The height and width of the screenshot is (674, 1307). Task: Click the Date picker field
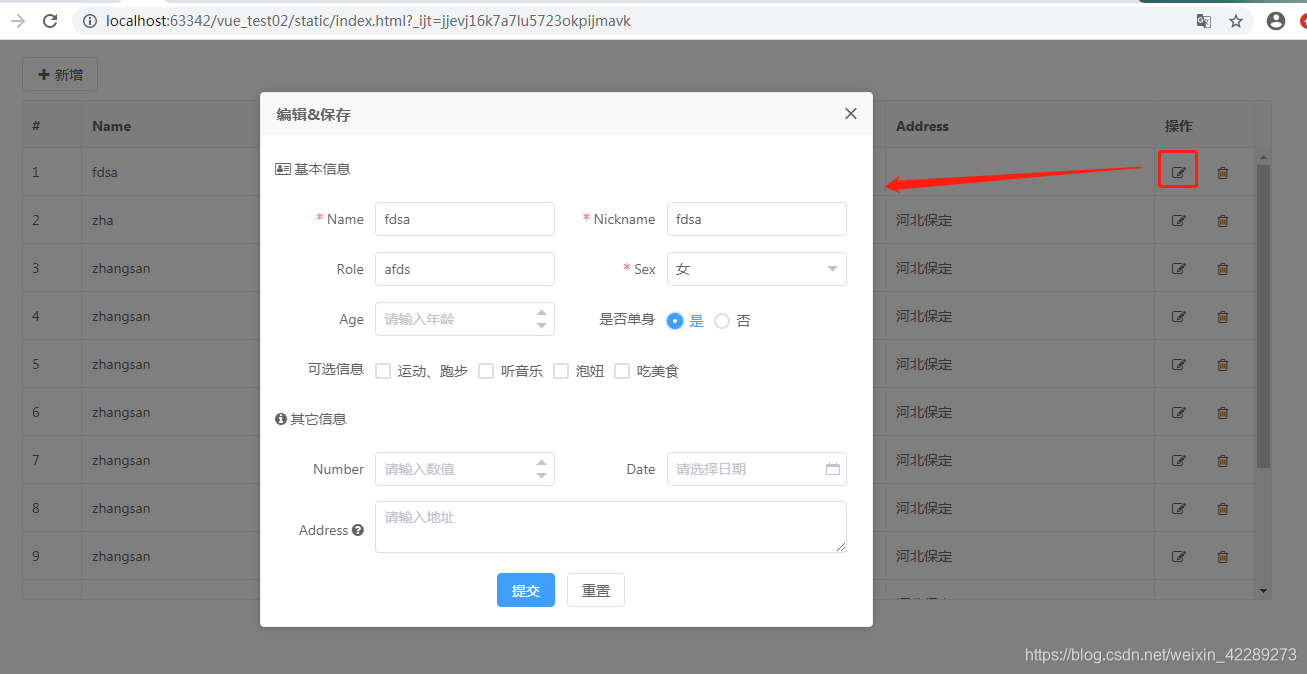pyautogui.click(x=757, y=469)
